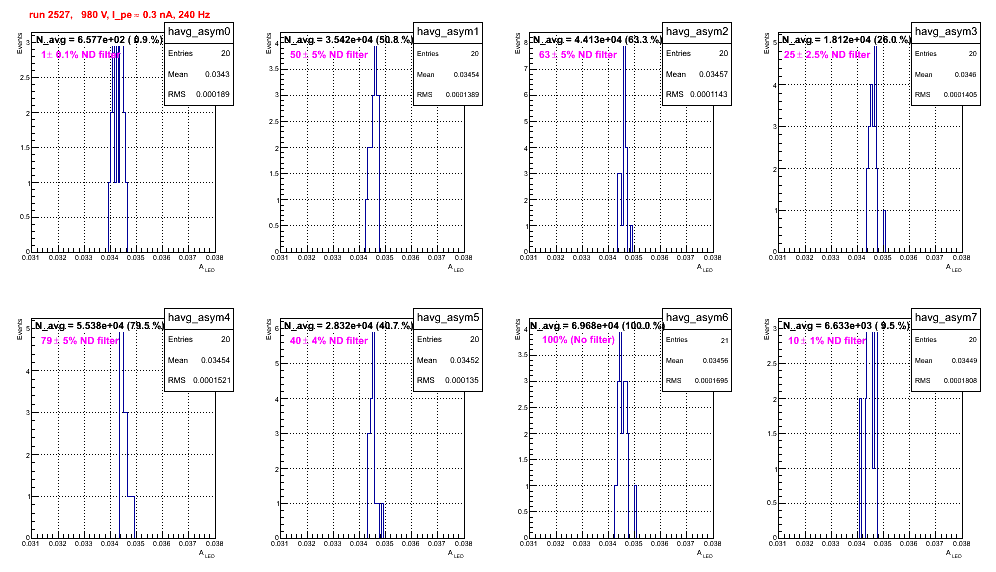Click Mean value 0.03449
Image resolution: width=996 pixels, height=572 pixels.
[964, 360]
